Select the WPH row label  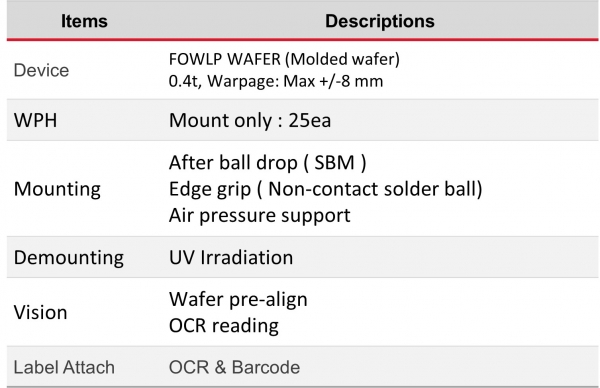(x=36, y=120)
